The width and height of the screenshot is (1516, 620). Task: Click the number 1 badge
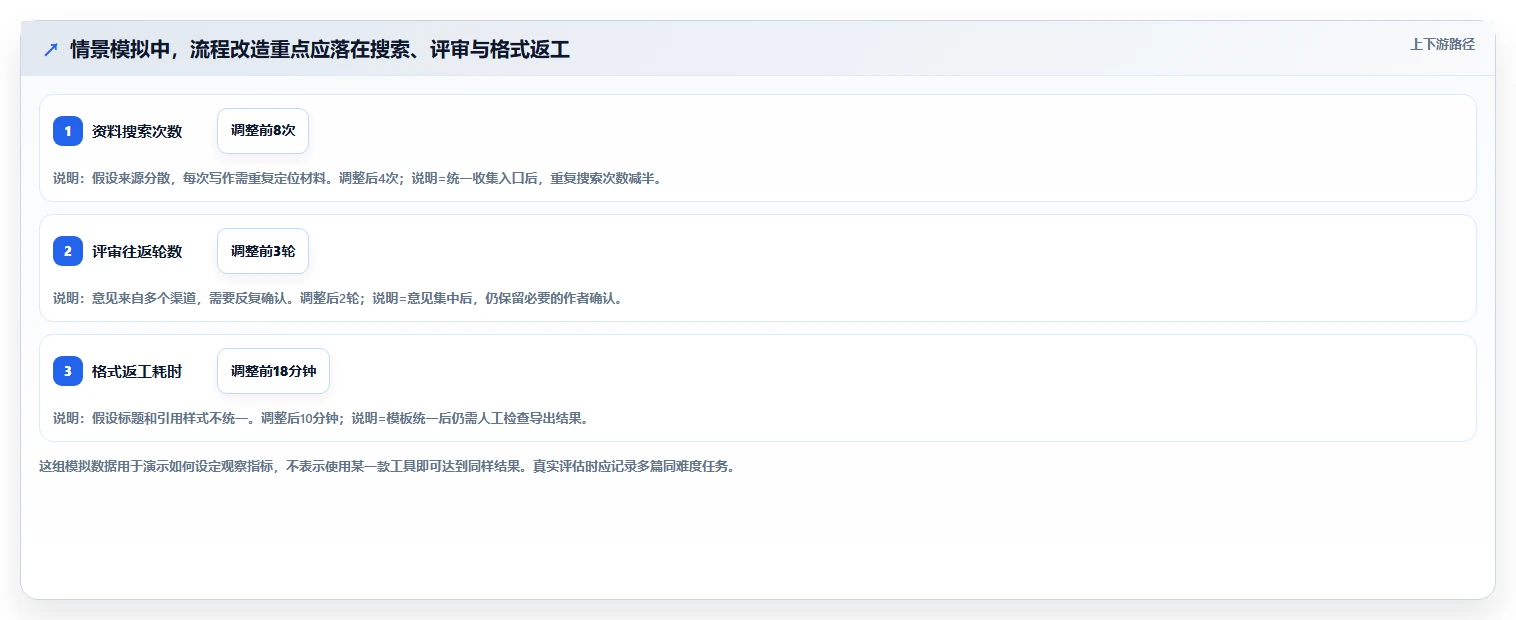[68, 131]
